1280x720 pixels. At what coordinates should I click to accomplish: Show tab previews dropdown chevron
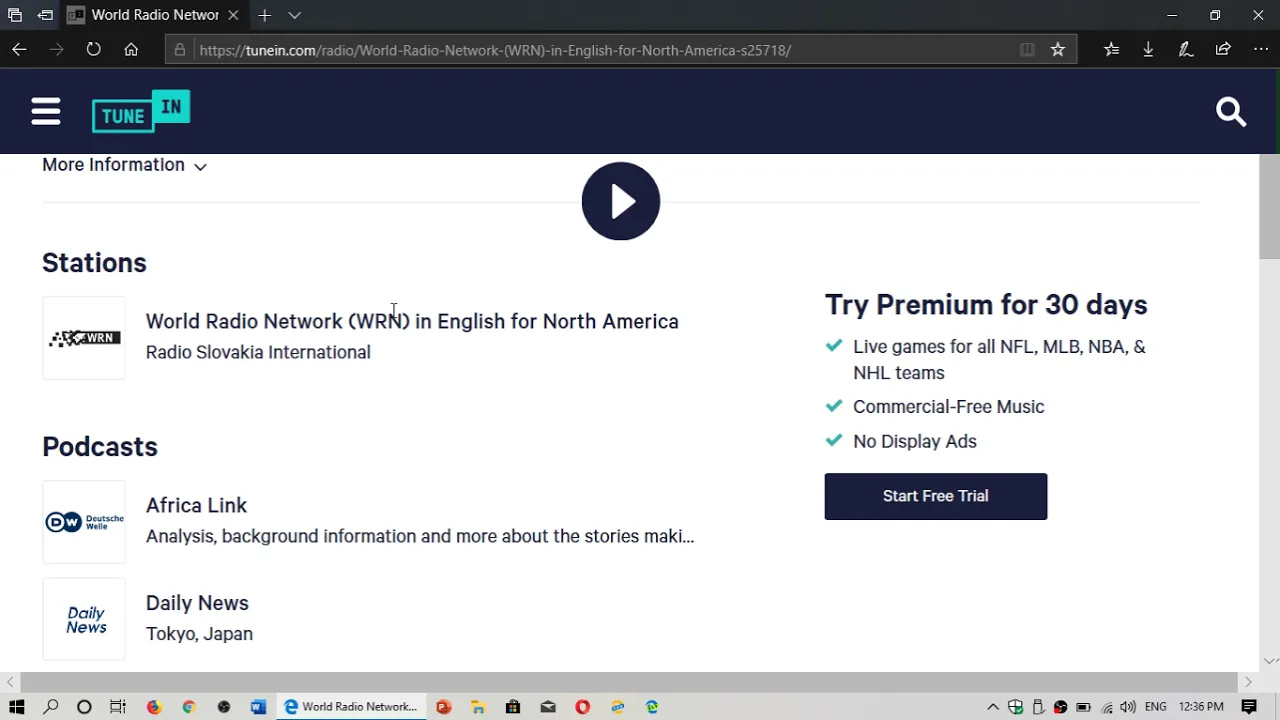(x=294, y=15)
